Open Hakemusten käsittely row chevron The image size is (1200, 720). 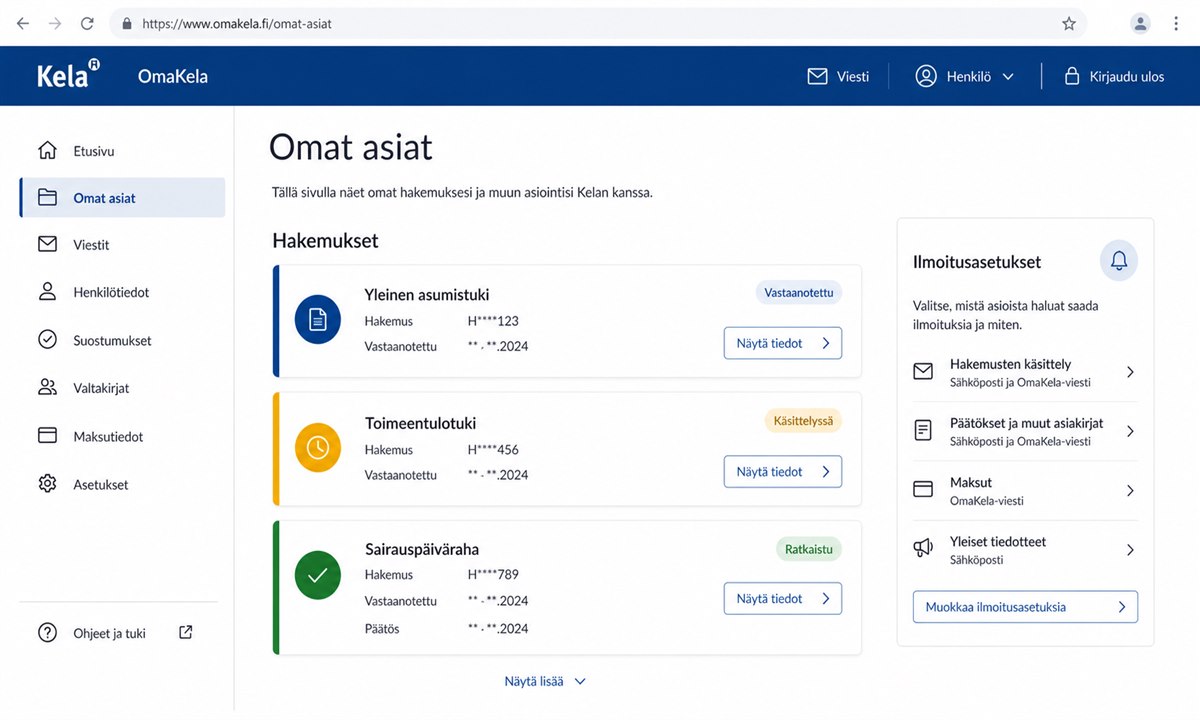[x=1130, y=372]
